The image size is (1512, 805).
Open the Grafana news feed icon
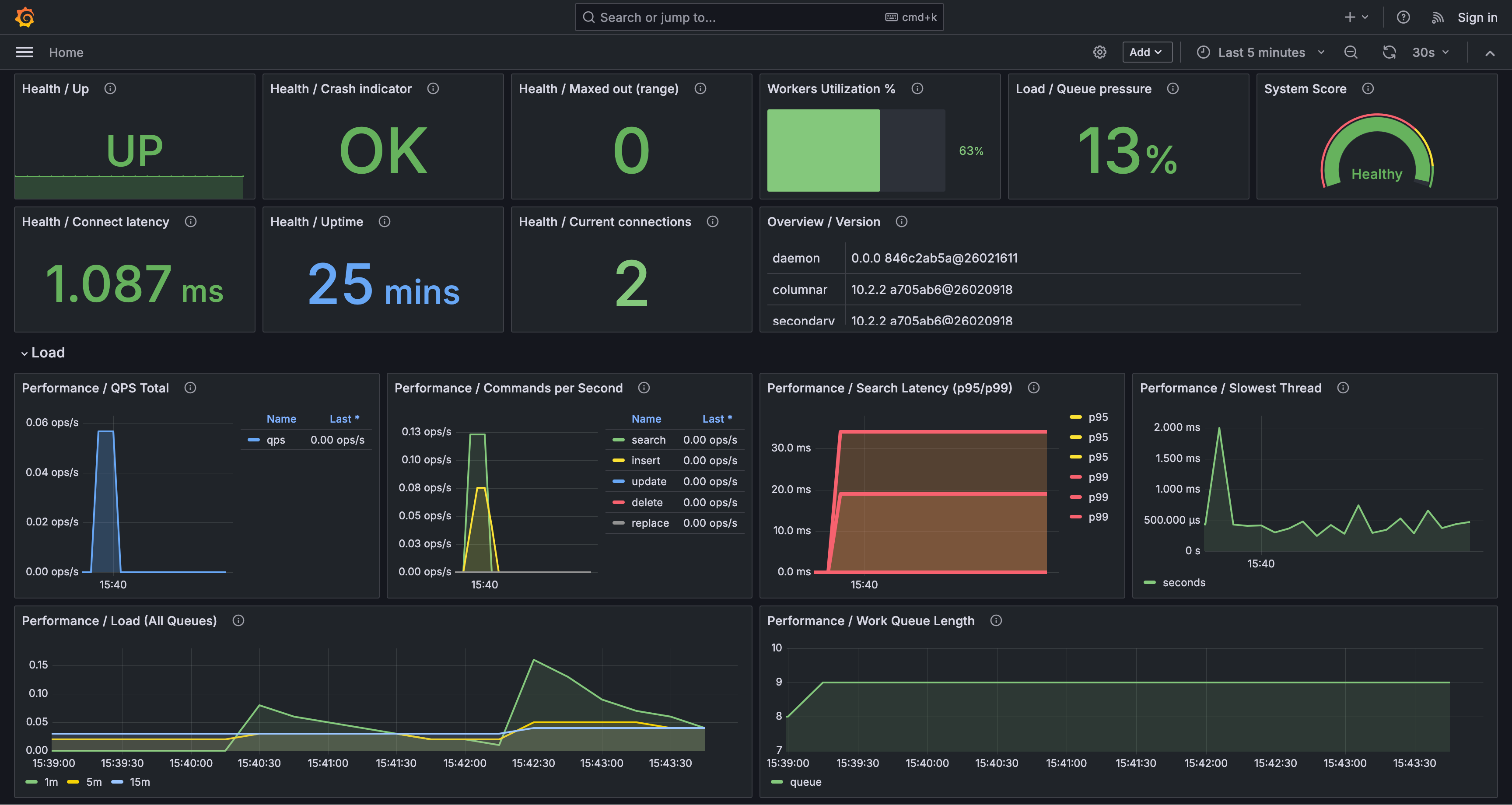(1438, 17)
